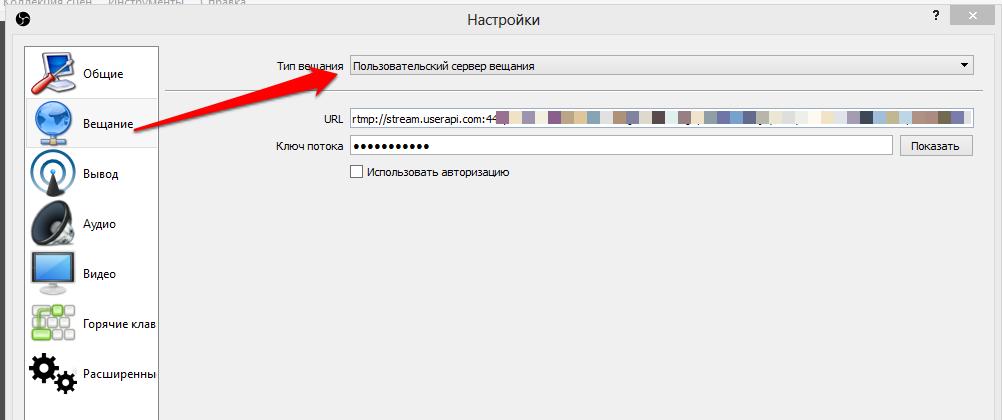Enable the Использовать авторизацию checkbox

point(356,172)
